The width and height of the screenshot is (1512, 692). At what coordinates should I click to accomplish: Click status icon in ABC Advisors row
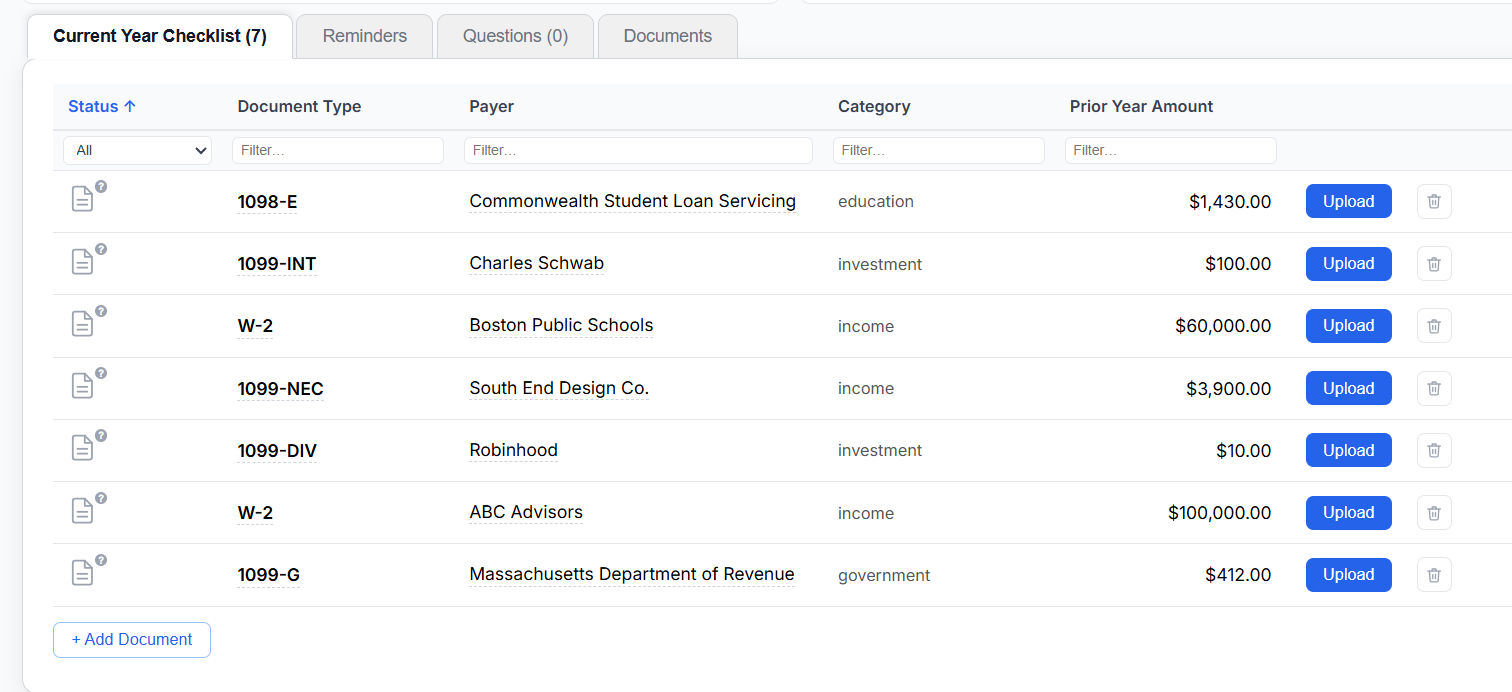[x=83, y=511]
